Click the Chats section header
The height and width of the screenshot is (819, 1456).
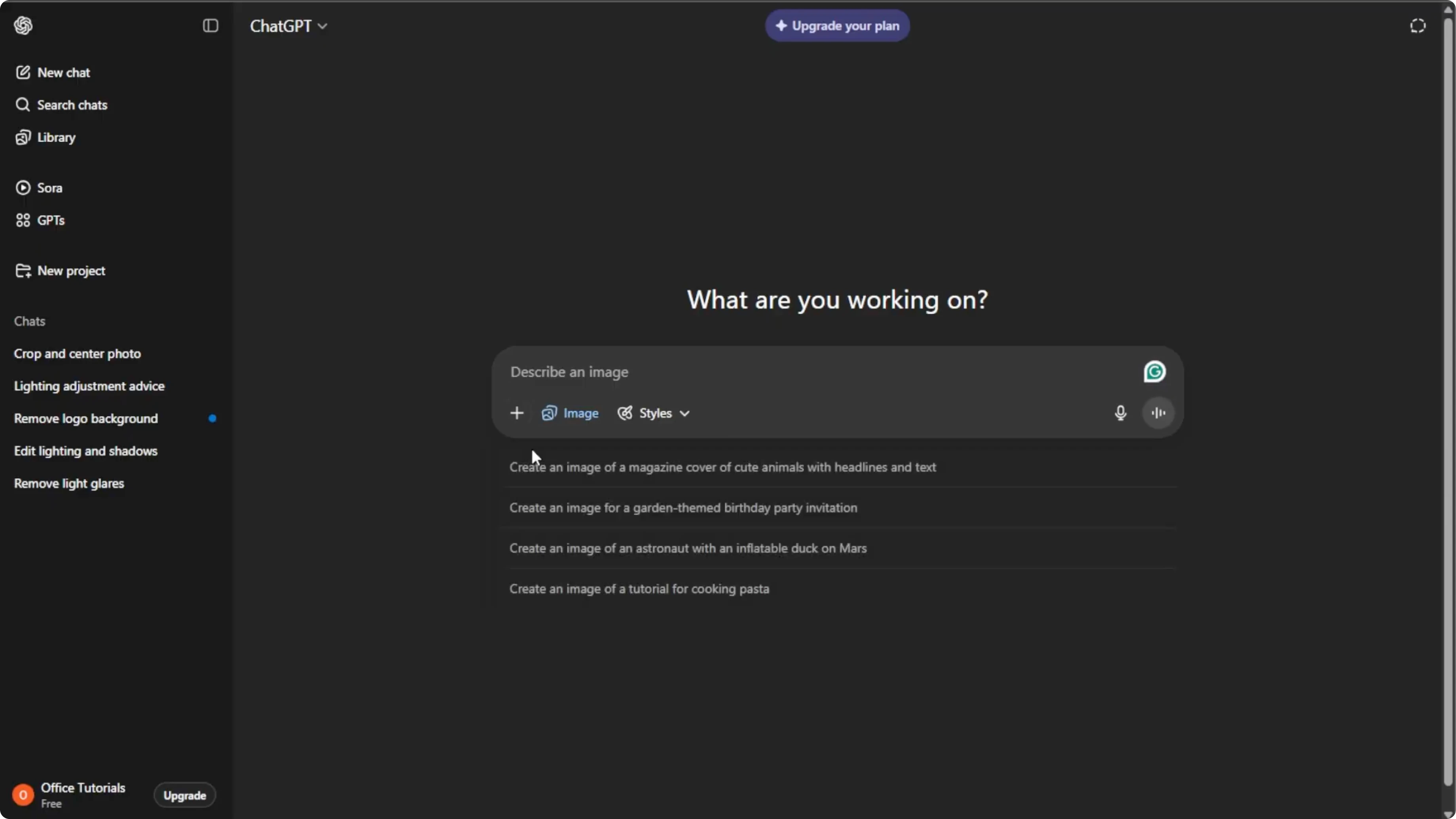(x=29, y=321)
